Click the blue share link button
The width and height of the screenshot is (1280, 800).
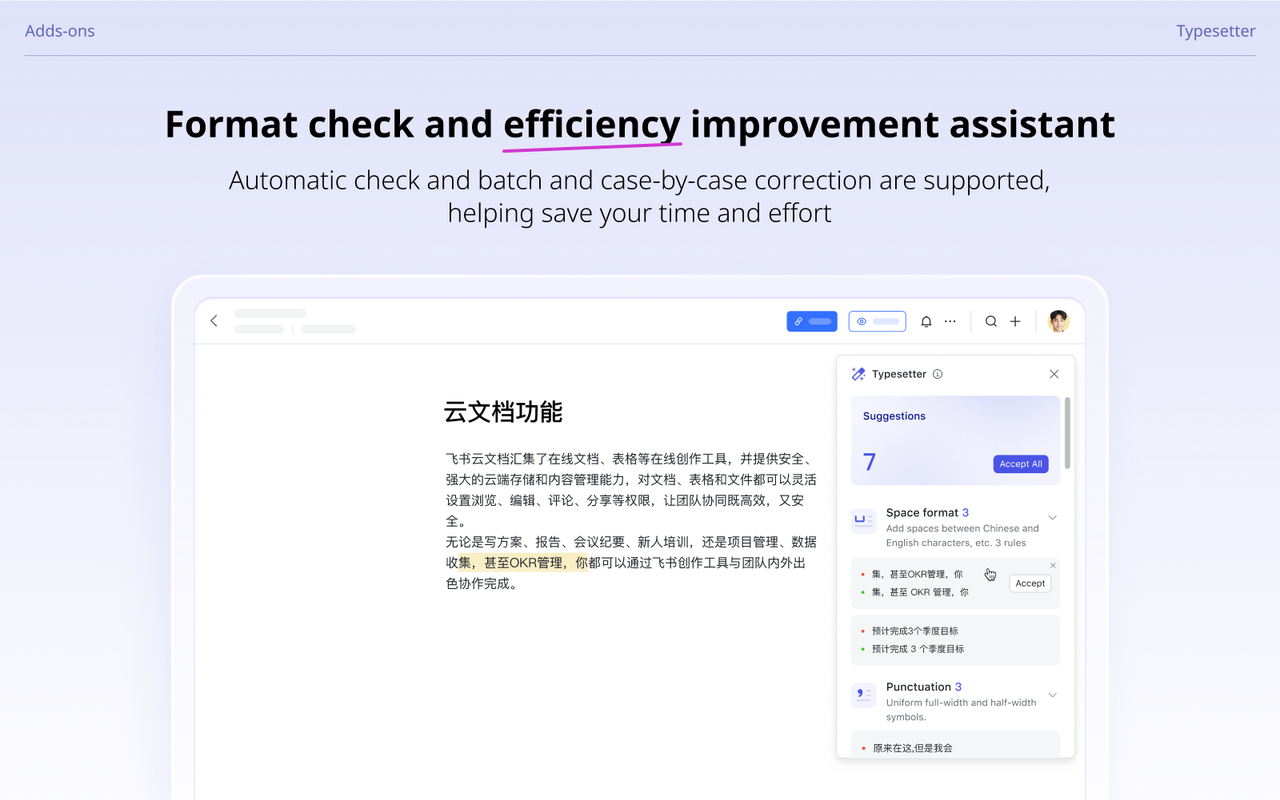811,321
